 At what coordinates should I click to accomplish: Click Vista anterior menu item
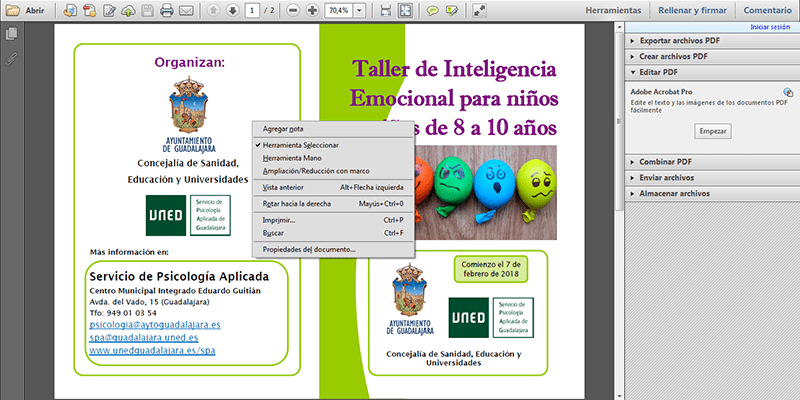333,187
